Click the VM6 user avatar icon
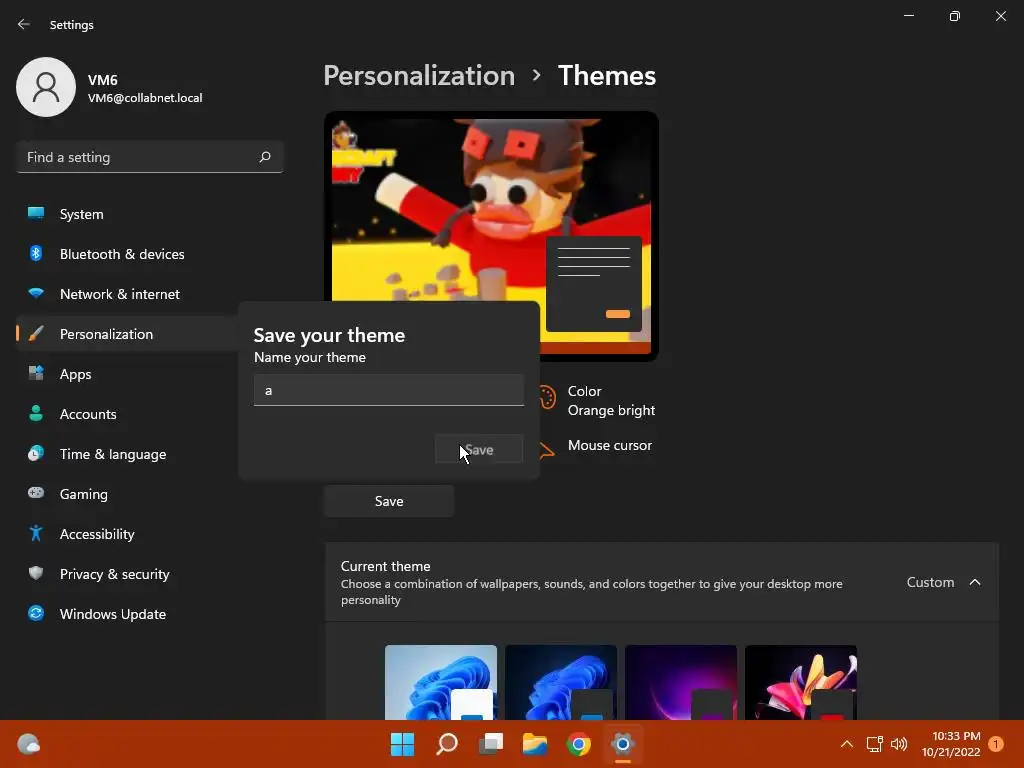Viewport: 1024px width, 768px height. pyautogui.click(x=46, y=87)
